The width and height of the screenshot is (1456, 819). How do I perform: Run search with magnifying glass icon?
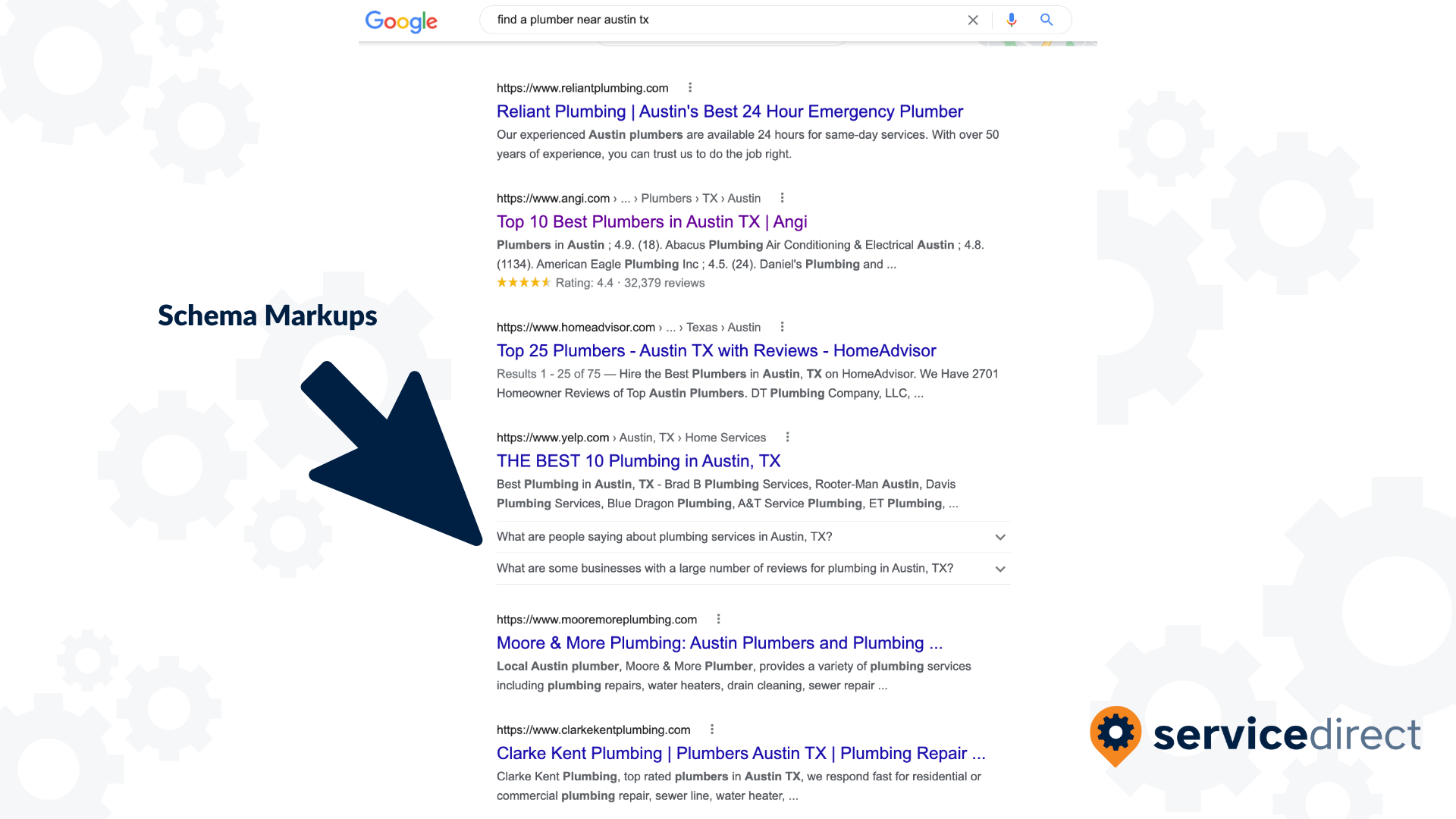pos(1046,20)
